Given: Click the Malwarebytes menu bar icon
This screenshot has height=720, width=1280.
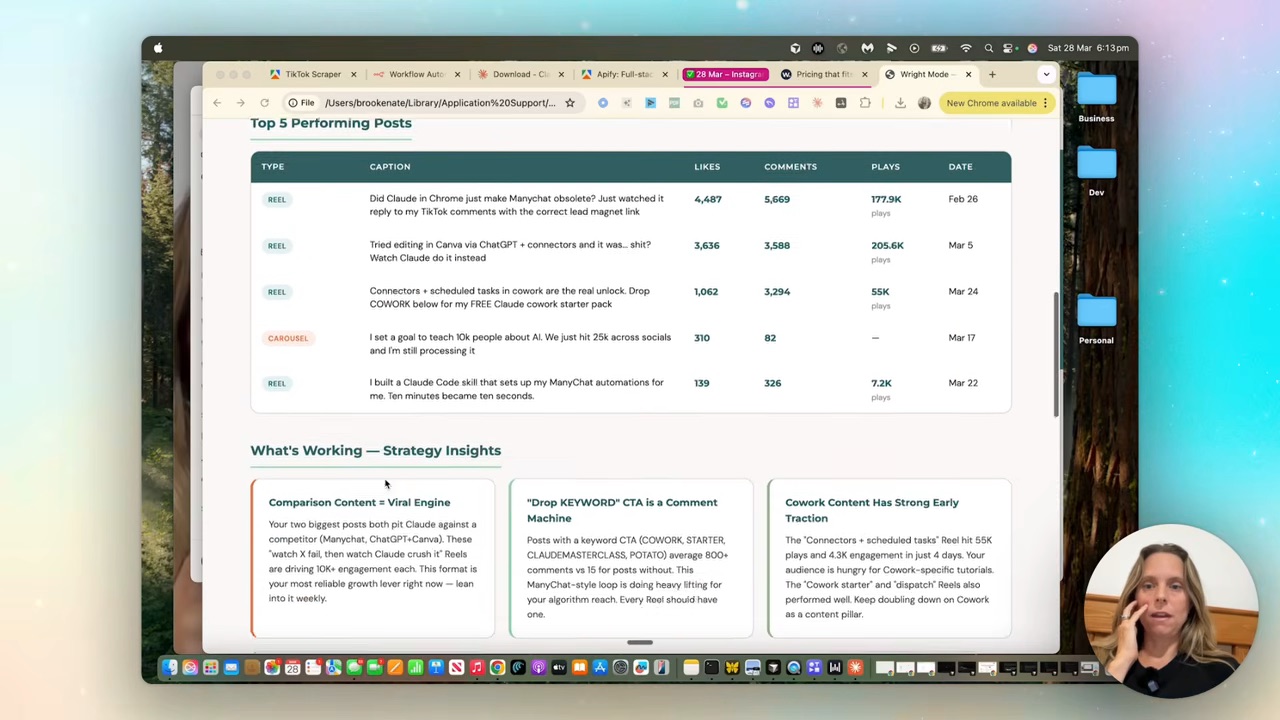Looking at the screenshot, I should (x=867, y=48).
